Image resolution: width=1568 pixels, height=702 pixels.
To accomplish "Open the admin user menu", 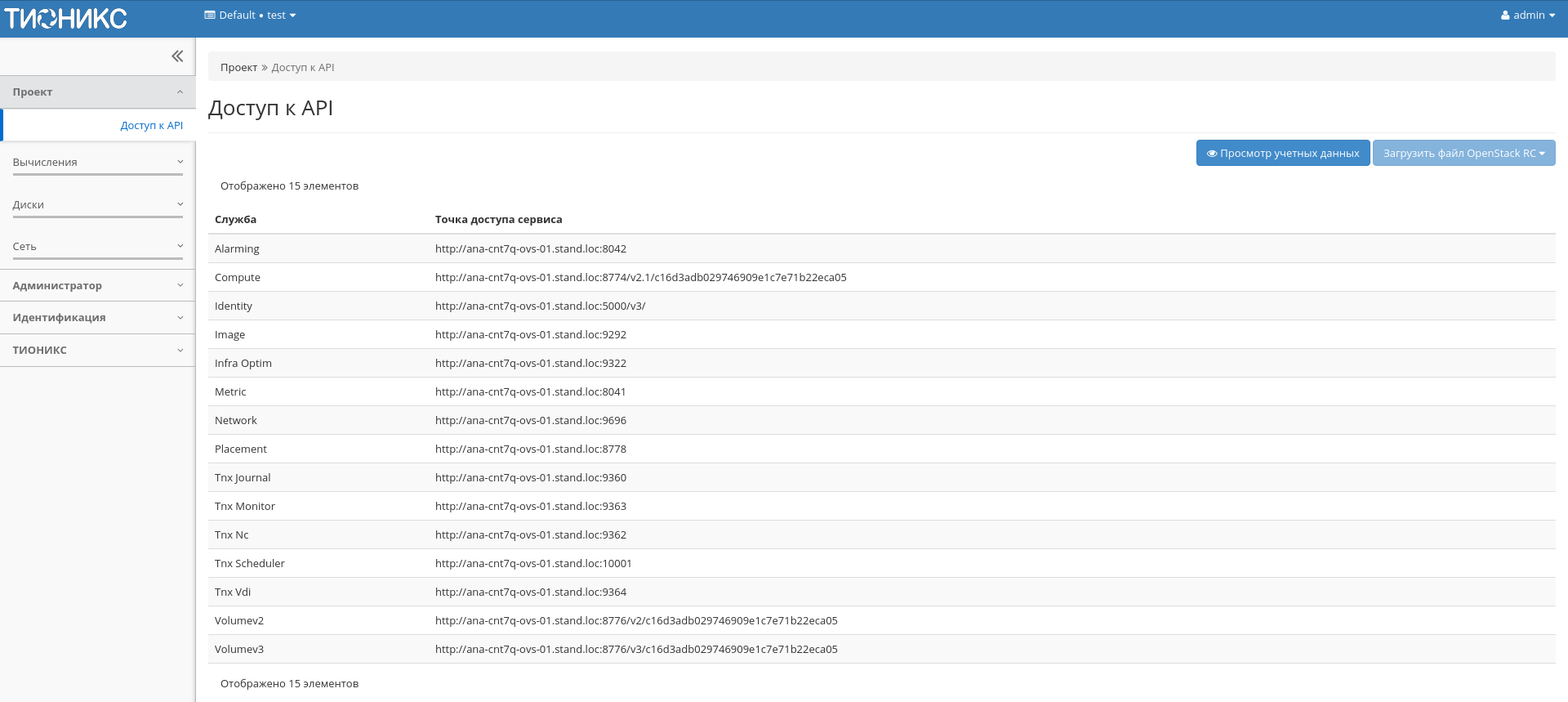I will coord(1527,16).
